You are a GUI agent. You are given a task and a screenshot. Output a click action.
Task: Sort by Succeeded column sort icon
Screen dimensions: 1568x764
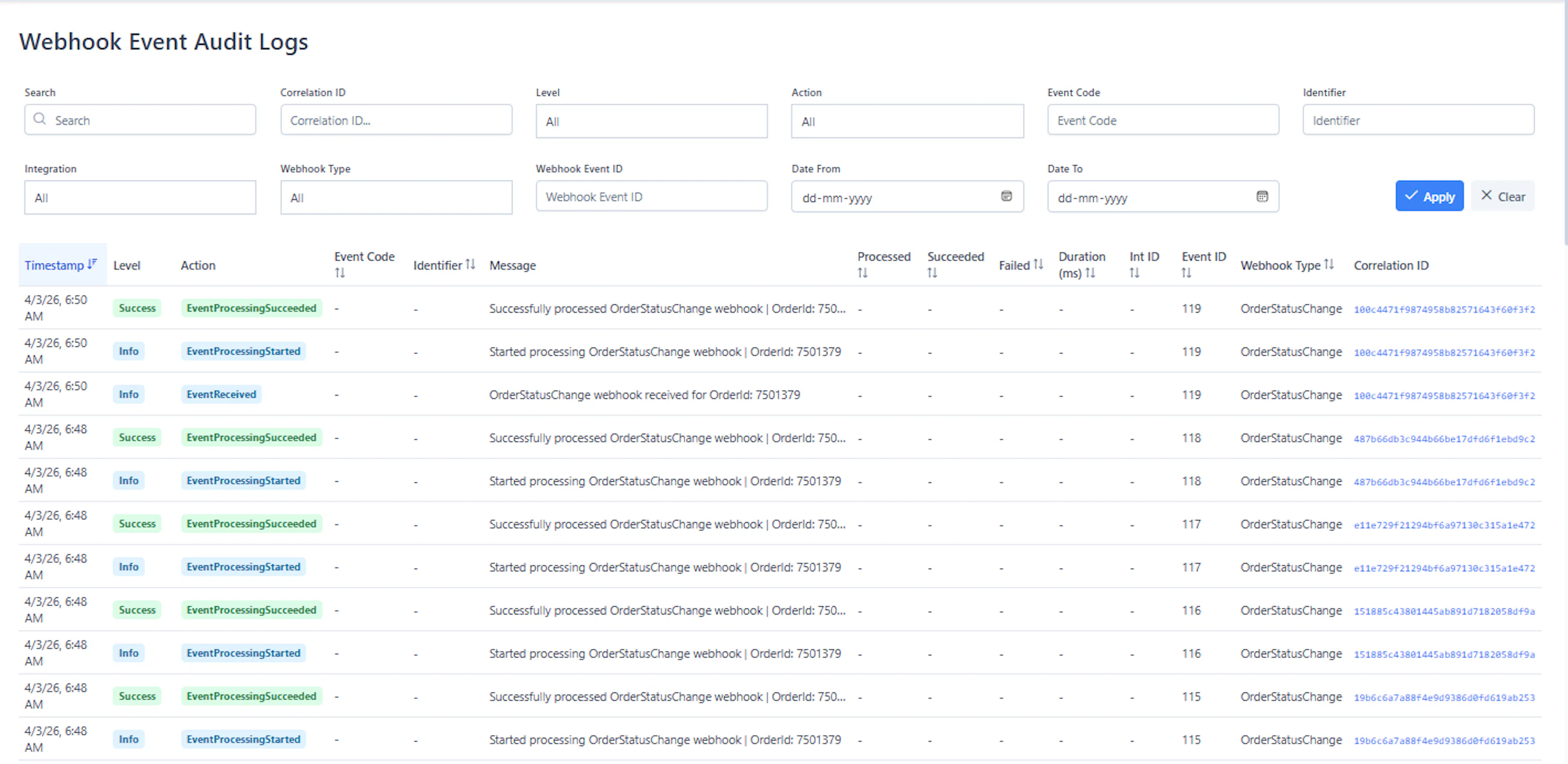tap(932, 273)
